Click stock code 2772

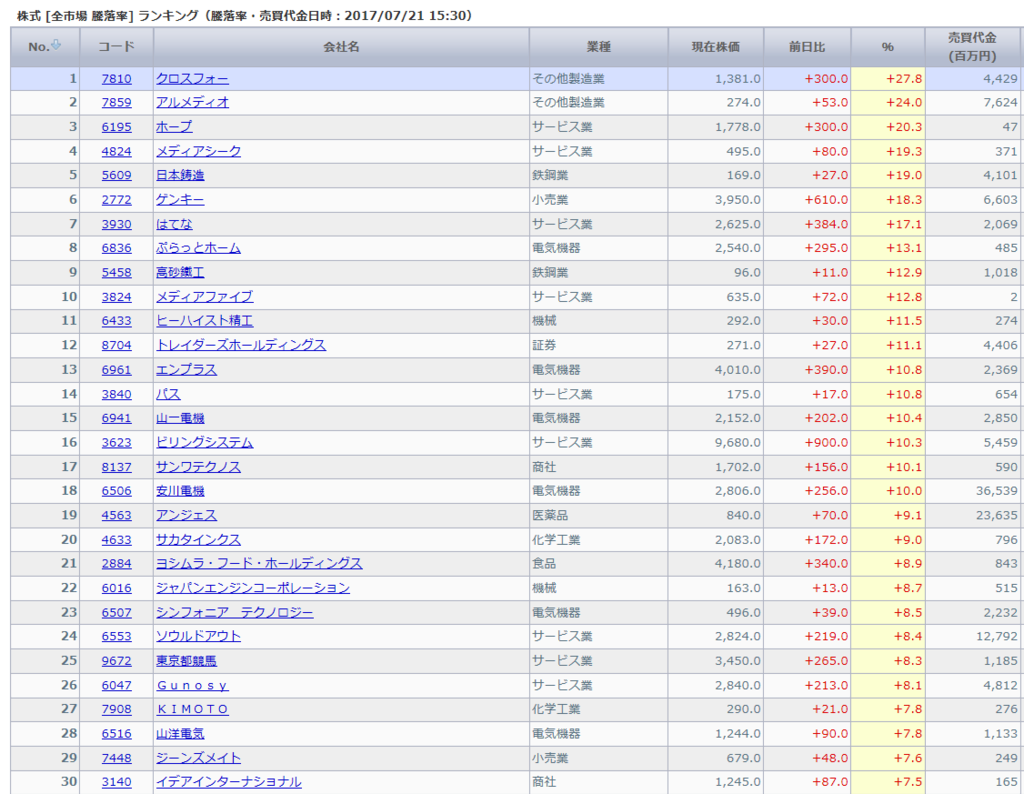(116, 200)
